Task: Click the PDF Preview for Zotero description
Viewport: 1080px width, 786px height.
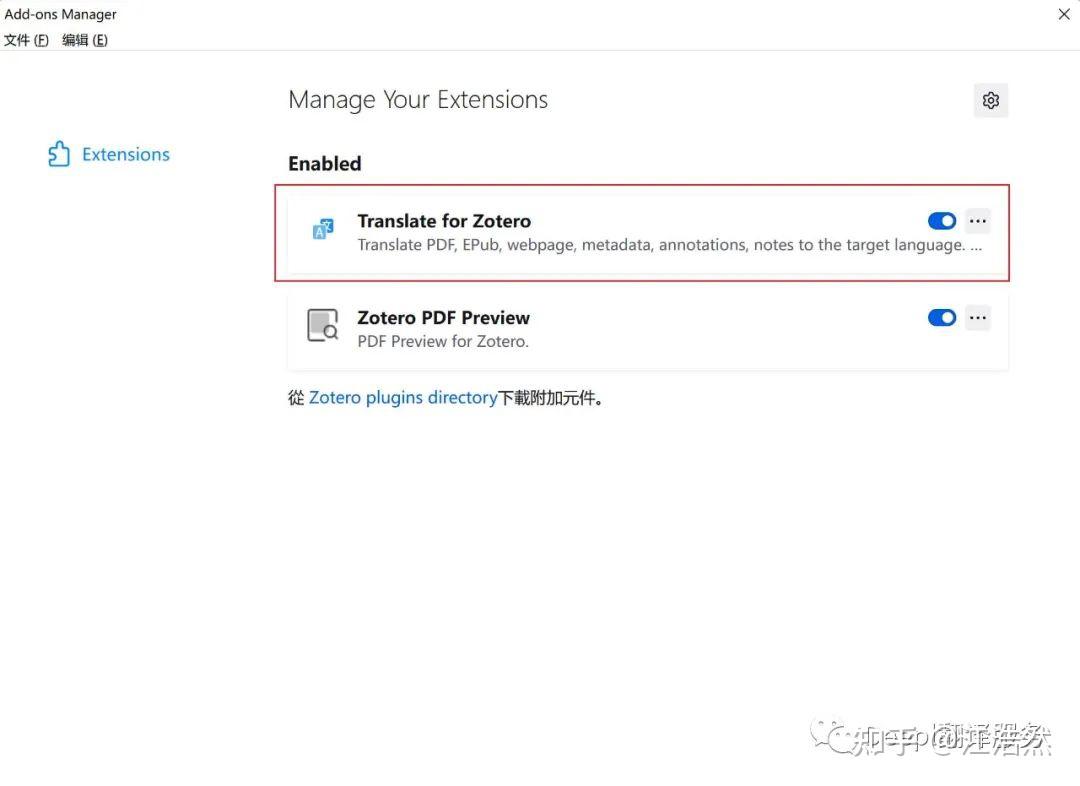Action: tap(443, 341)
